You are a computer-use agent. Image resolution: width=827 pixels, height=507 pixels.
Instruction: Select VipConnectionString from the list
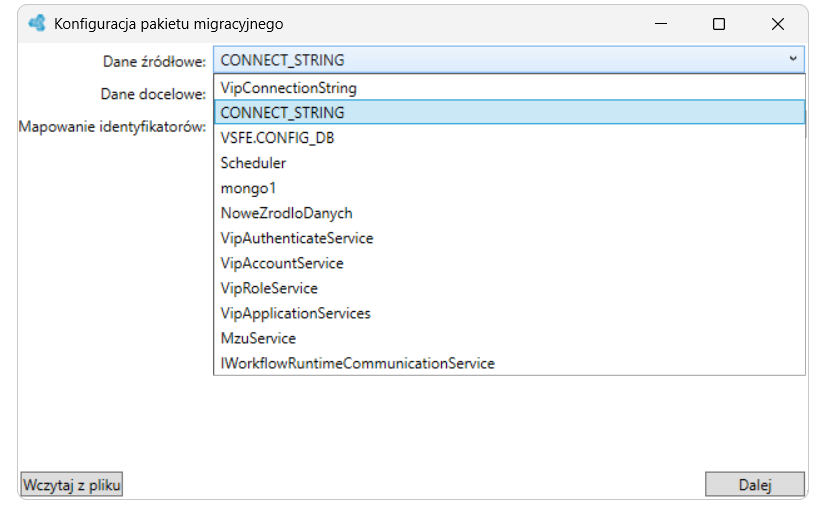509,88
